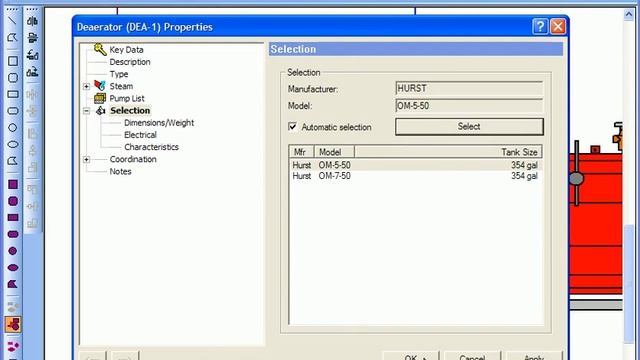The width and height of the screenshot is (640, 360).
Task: Confirm the dialog with OK
Action: click(x=411, y=356)
